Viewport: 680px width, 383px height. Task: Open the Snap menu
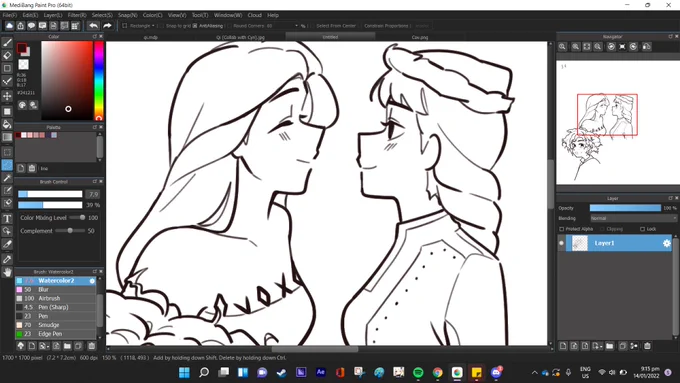click(x=128, y=15)
